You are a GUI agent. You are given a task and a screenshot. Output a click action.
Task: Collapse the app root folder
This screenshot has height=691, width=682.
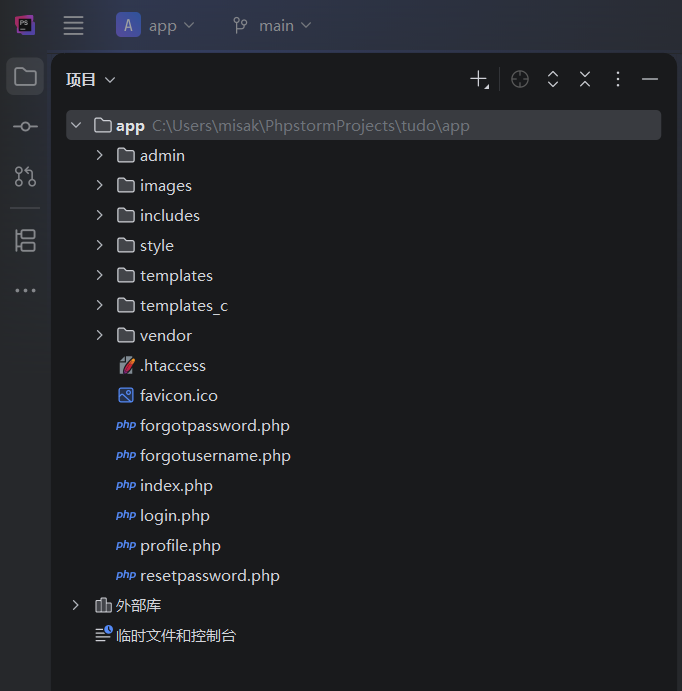click(76, 125)
